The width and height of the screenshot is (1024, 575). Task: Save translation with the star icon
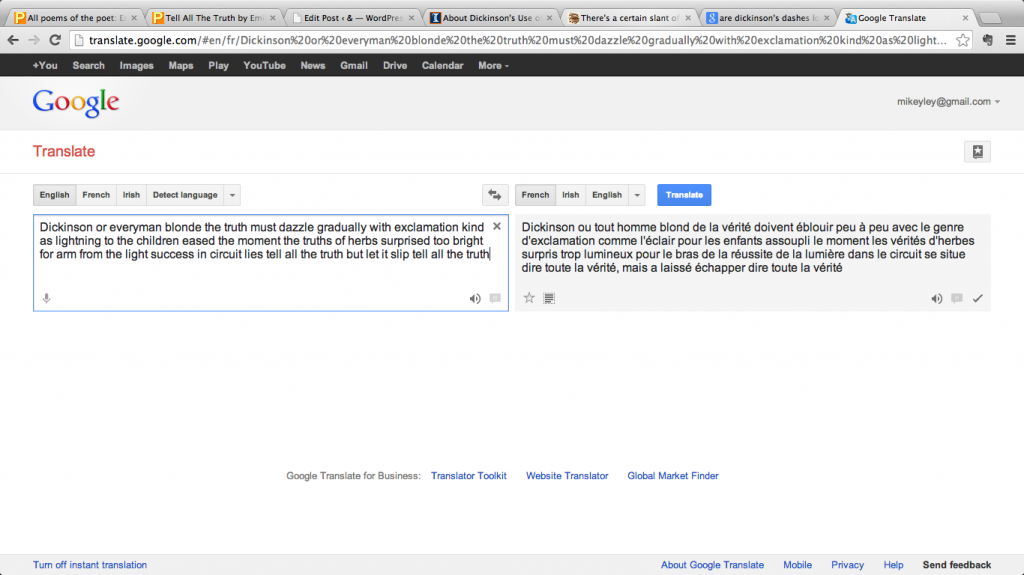coord(529,298)
